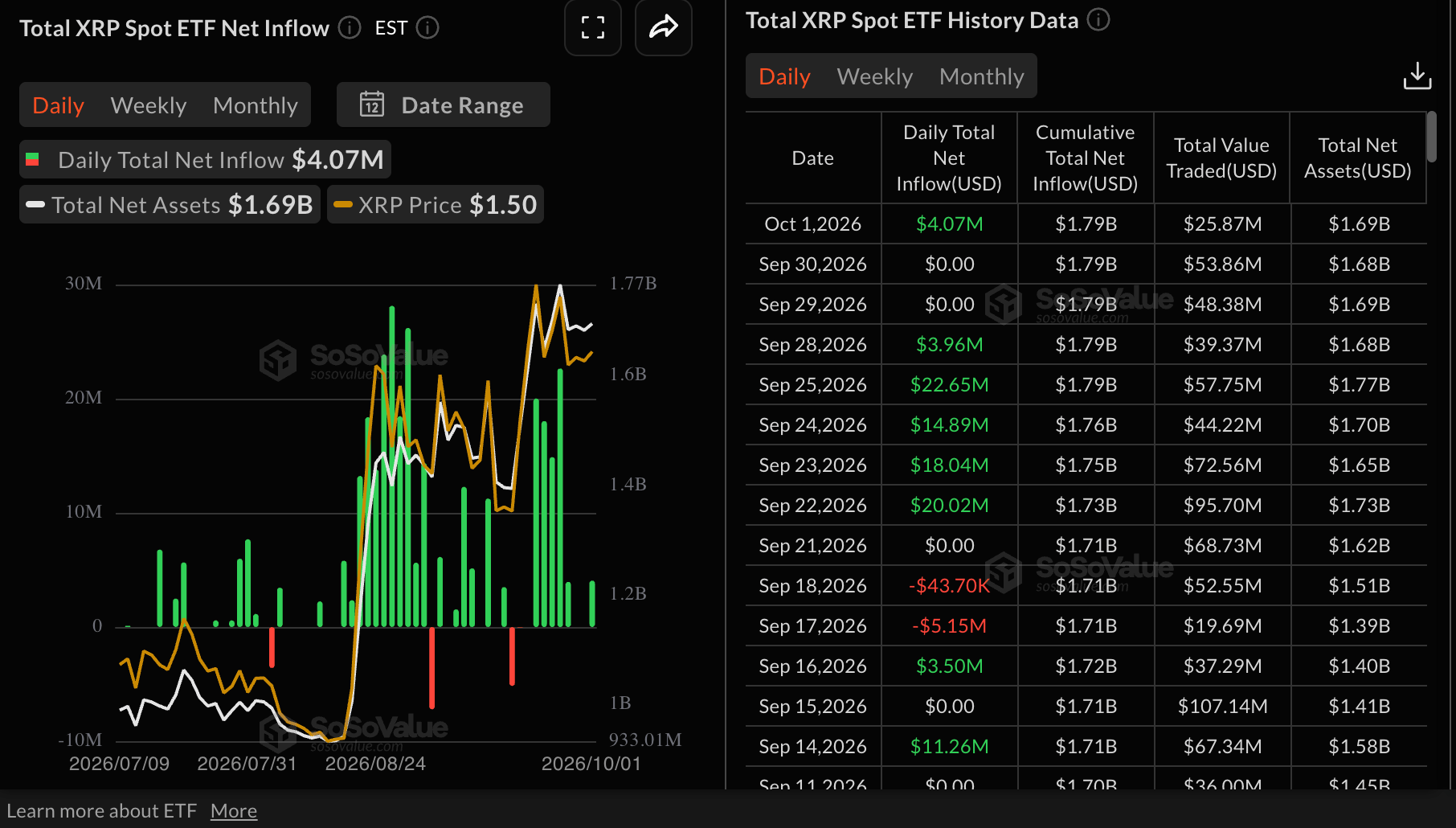Click the $1.77B net assets value for Sep 25
Screen dimensions: 1456x828
click(1359, 384)
